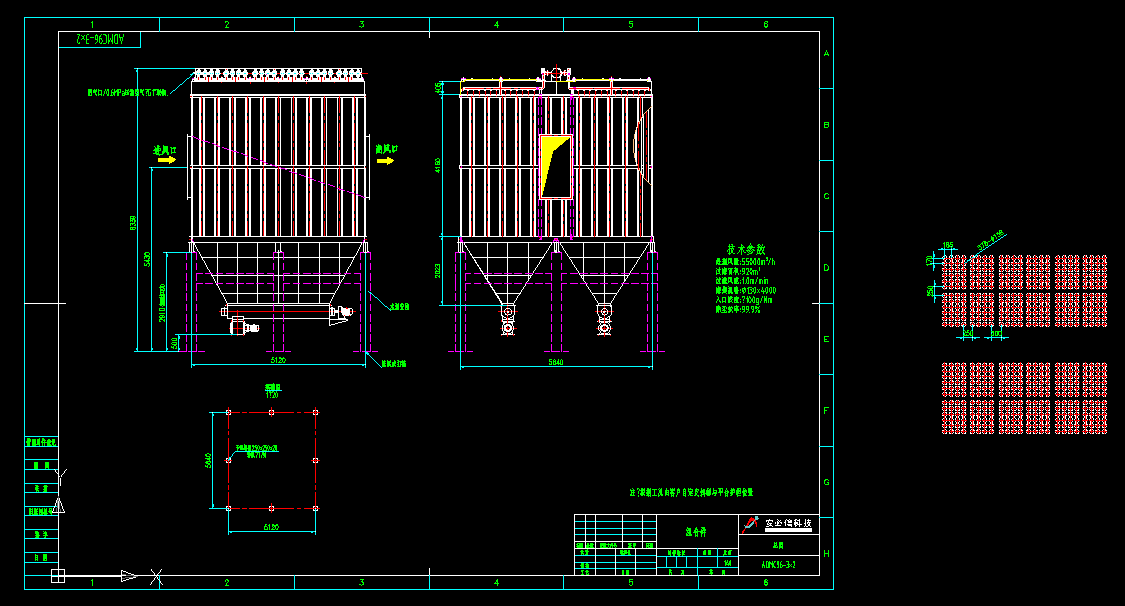Screen dimensions: 1125x606
Task: Select the screw conveyor motor under front hopper
Action: 240,324
